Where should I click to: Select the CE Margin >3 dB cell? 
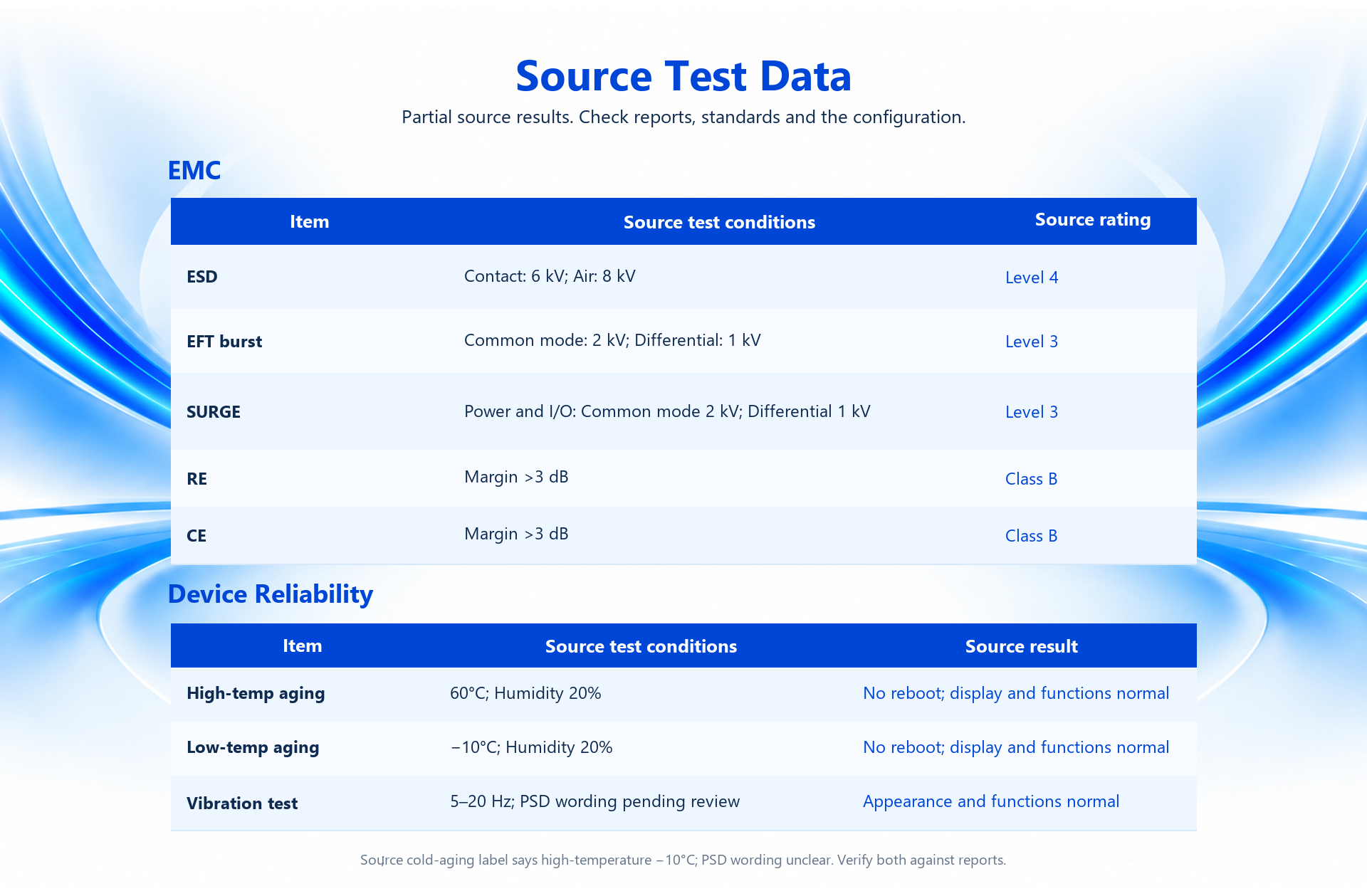click(x=516, y=534)
